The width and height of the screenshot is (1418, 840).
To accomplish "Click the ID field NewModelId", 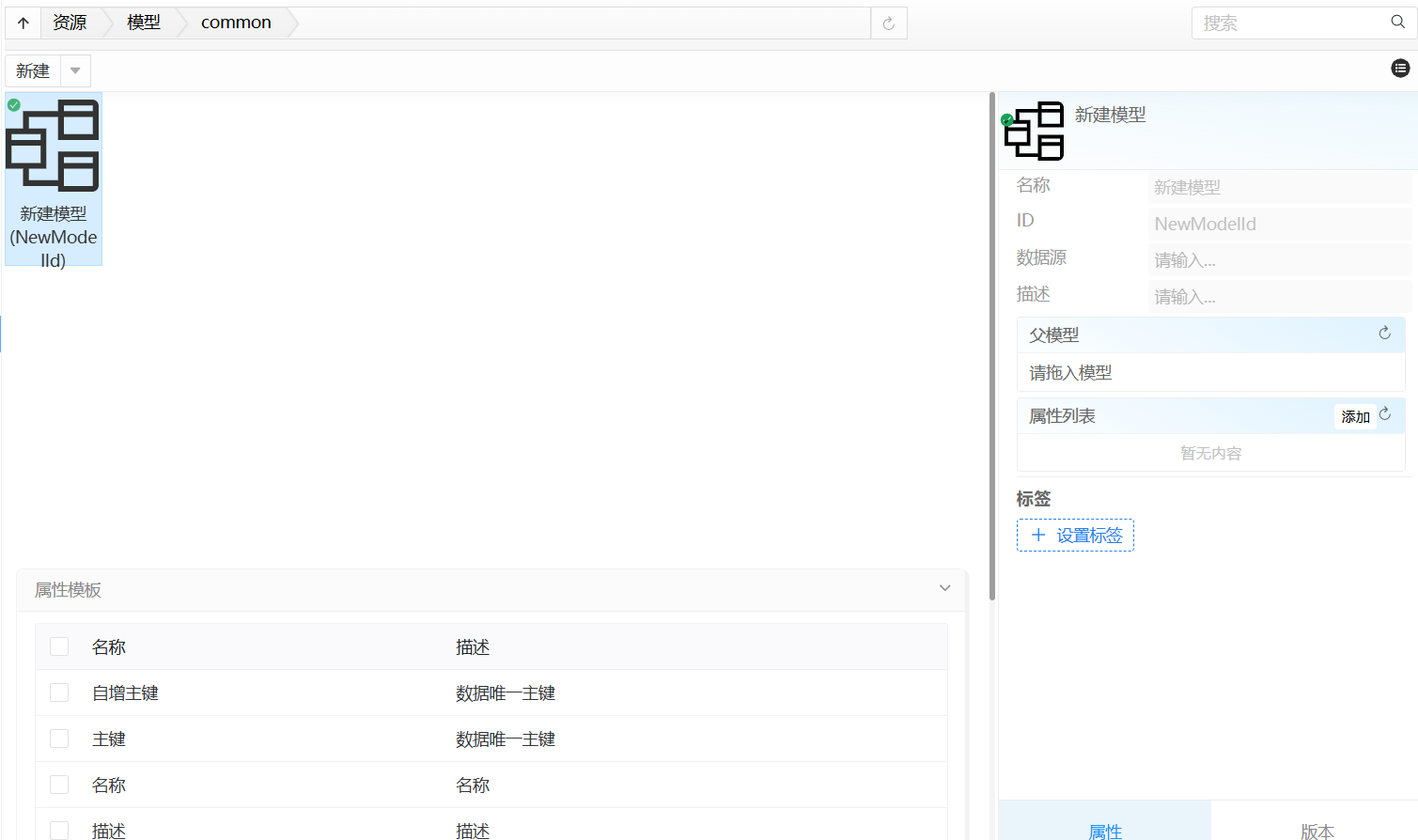I will click(x=1280, y=224).
